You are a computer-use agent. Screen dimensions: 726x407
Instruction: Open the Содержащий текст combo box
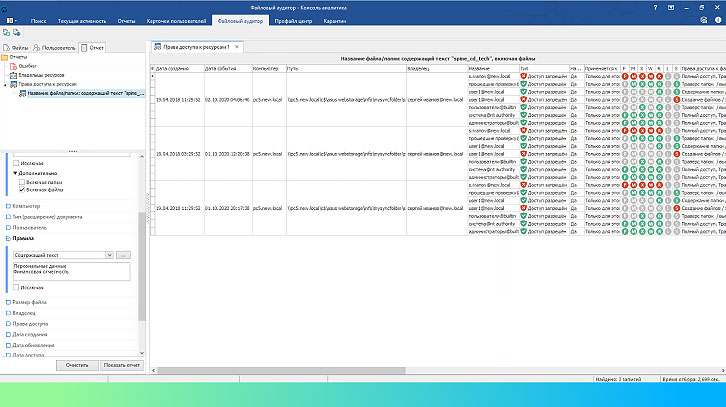[63, 255]
